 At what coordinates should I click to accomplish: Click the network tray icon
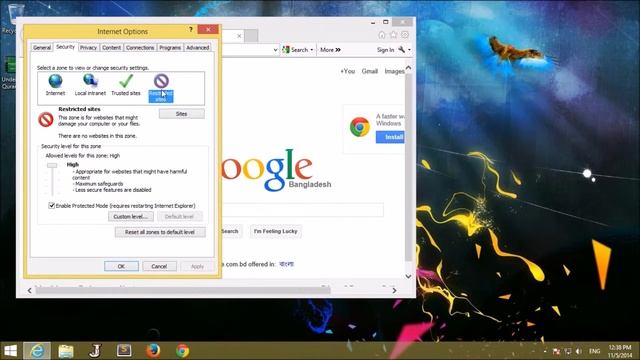[x=568, y=351]
